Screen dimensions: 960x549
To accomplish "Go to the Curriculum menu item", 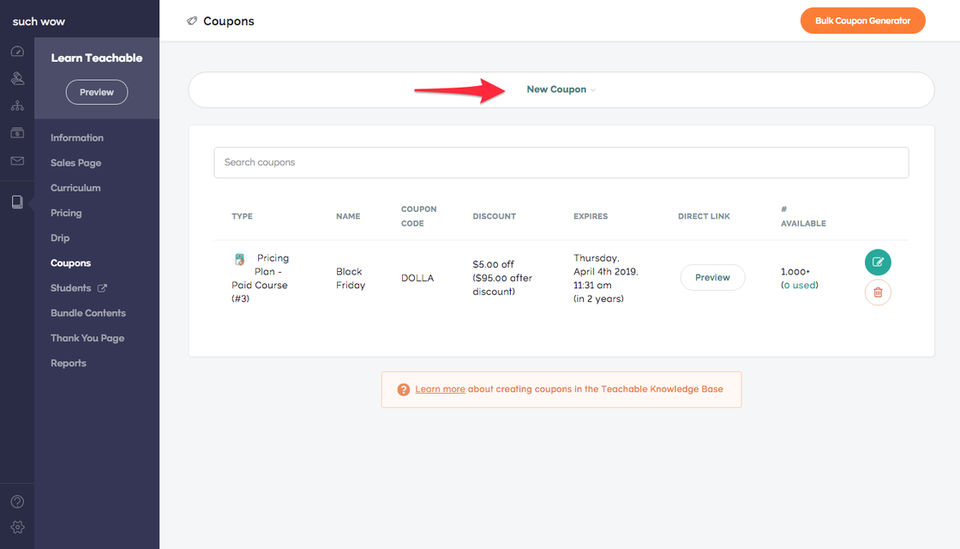I will 76,188.
